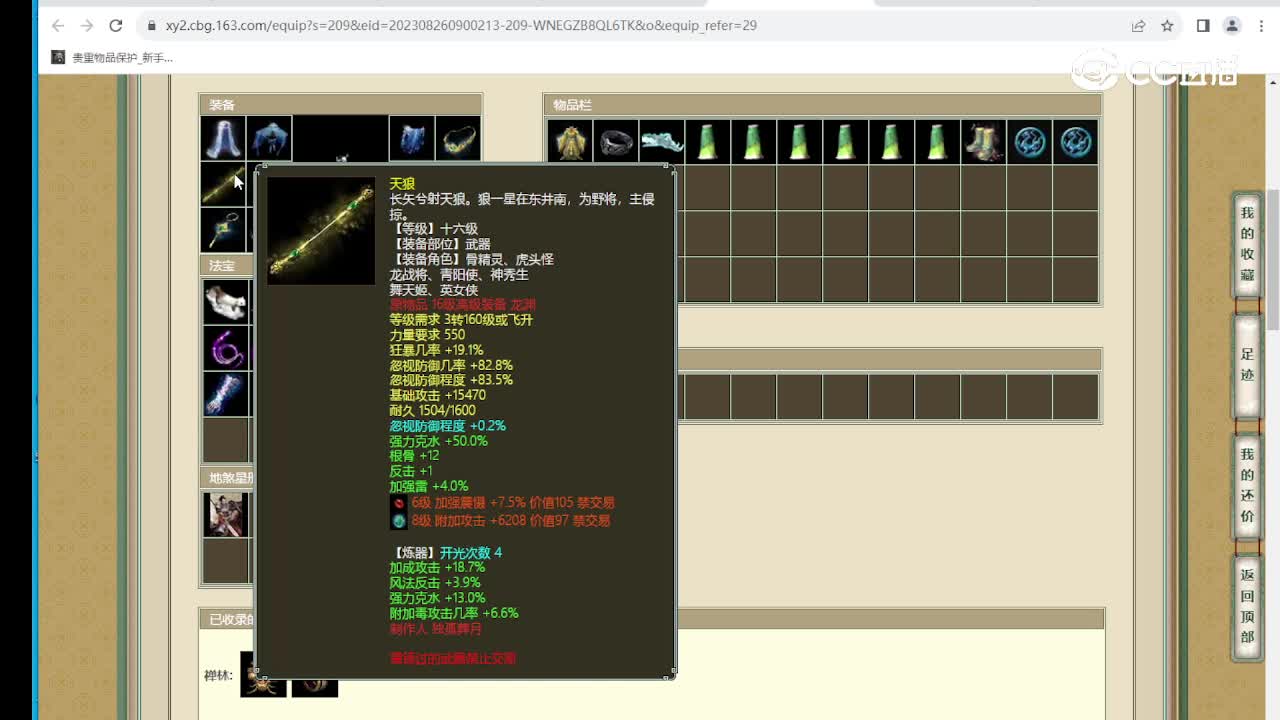Viewport: 1280px width, 720px height.
Task: Open the browser profile avatar
Action: [1232, 25]
